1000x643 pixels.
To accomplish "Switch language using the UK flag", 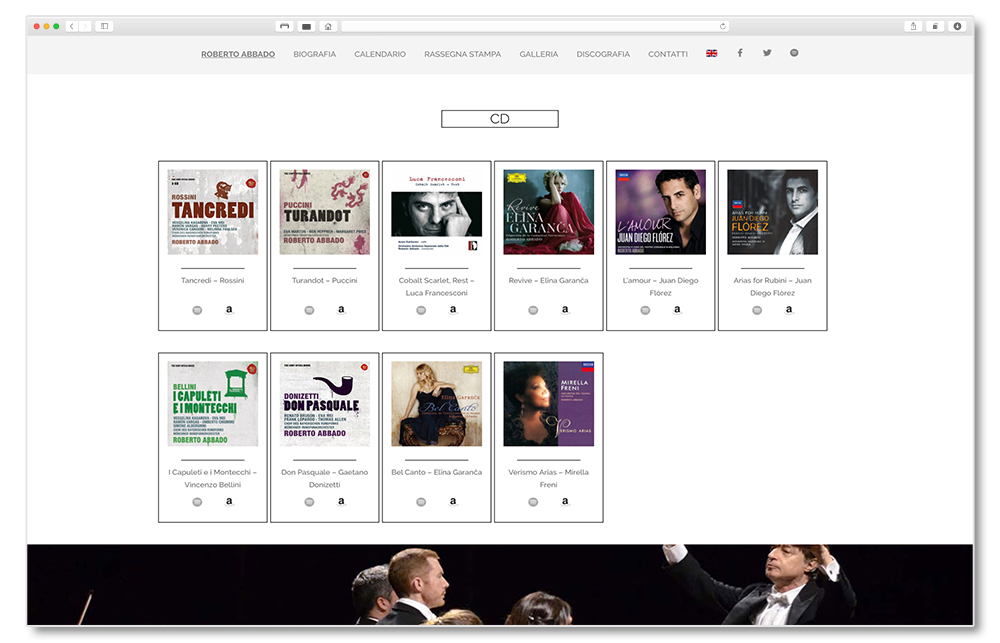I will [x=712, y=54].
